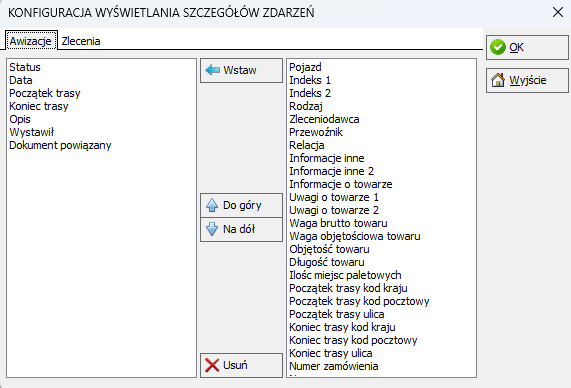The image size is (571, 388).
Task: Select Początek trasy kod pocztowy entry
Action: (359, 301)
